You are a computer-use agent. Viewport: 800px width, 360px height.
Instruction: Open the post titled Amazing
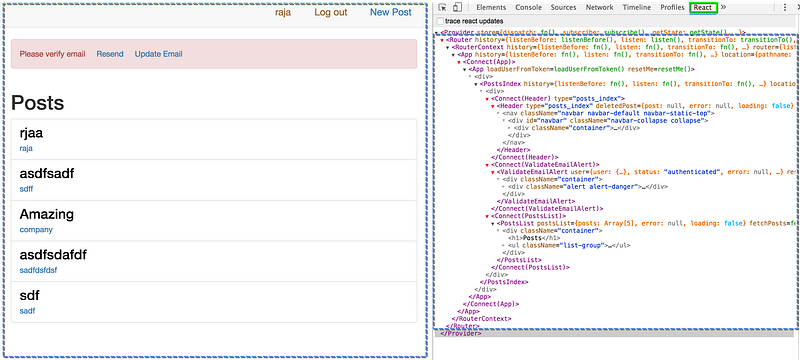coord(46,214)
